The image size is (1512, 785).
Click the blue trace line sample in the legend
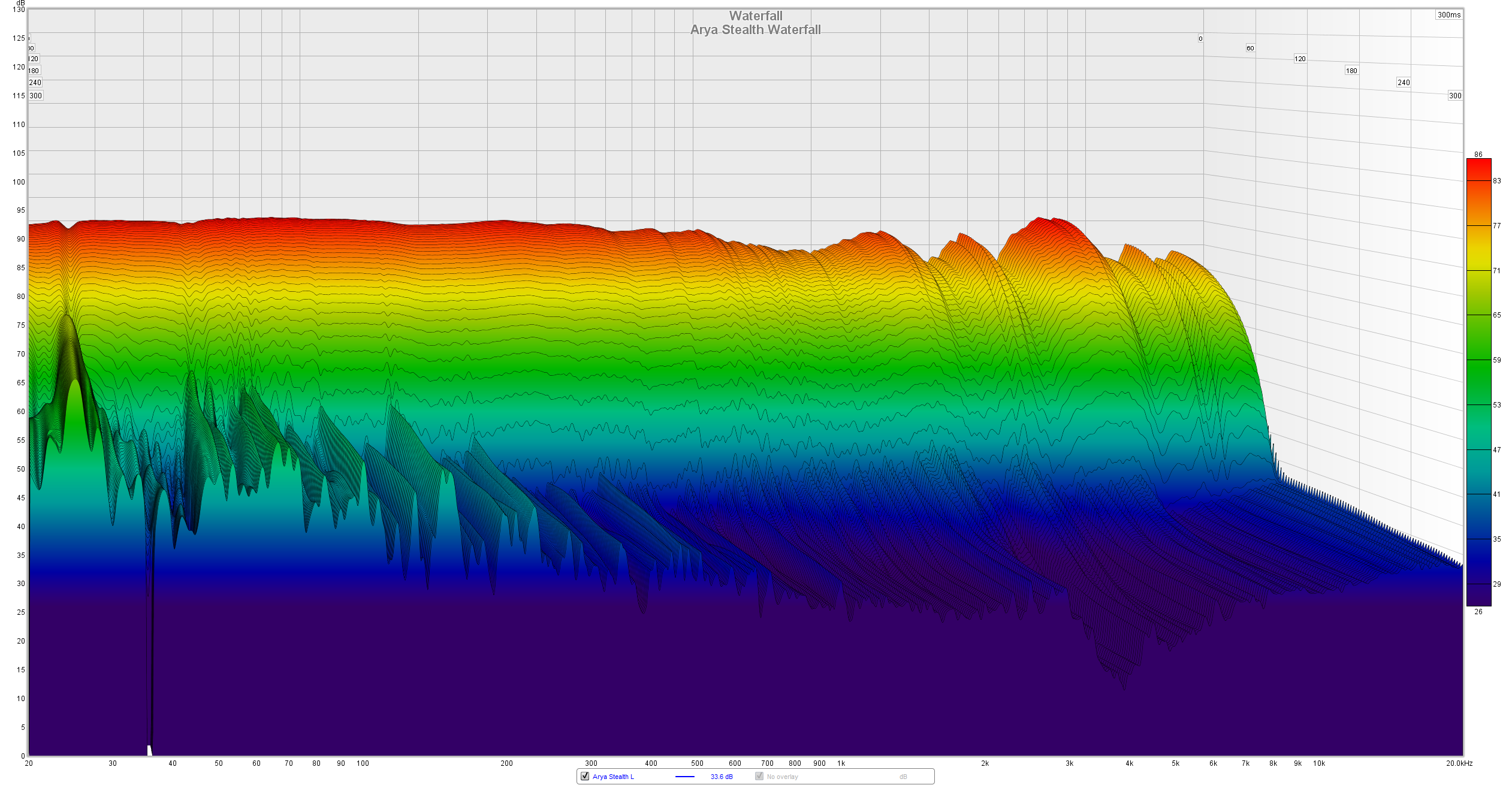(684, 777)
